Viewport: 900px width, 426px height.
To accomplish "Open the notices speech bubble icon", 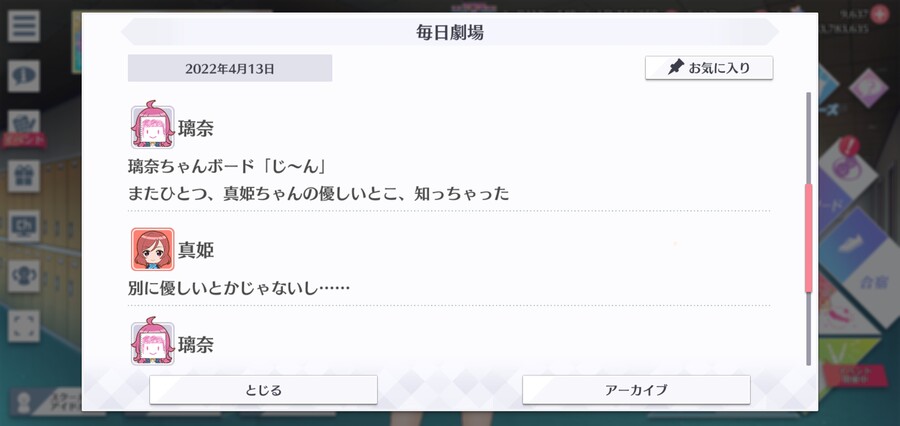I will [x=24, y=76].
